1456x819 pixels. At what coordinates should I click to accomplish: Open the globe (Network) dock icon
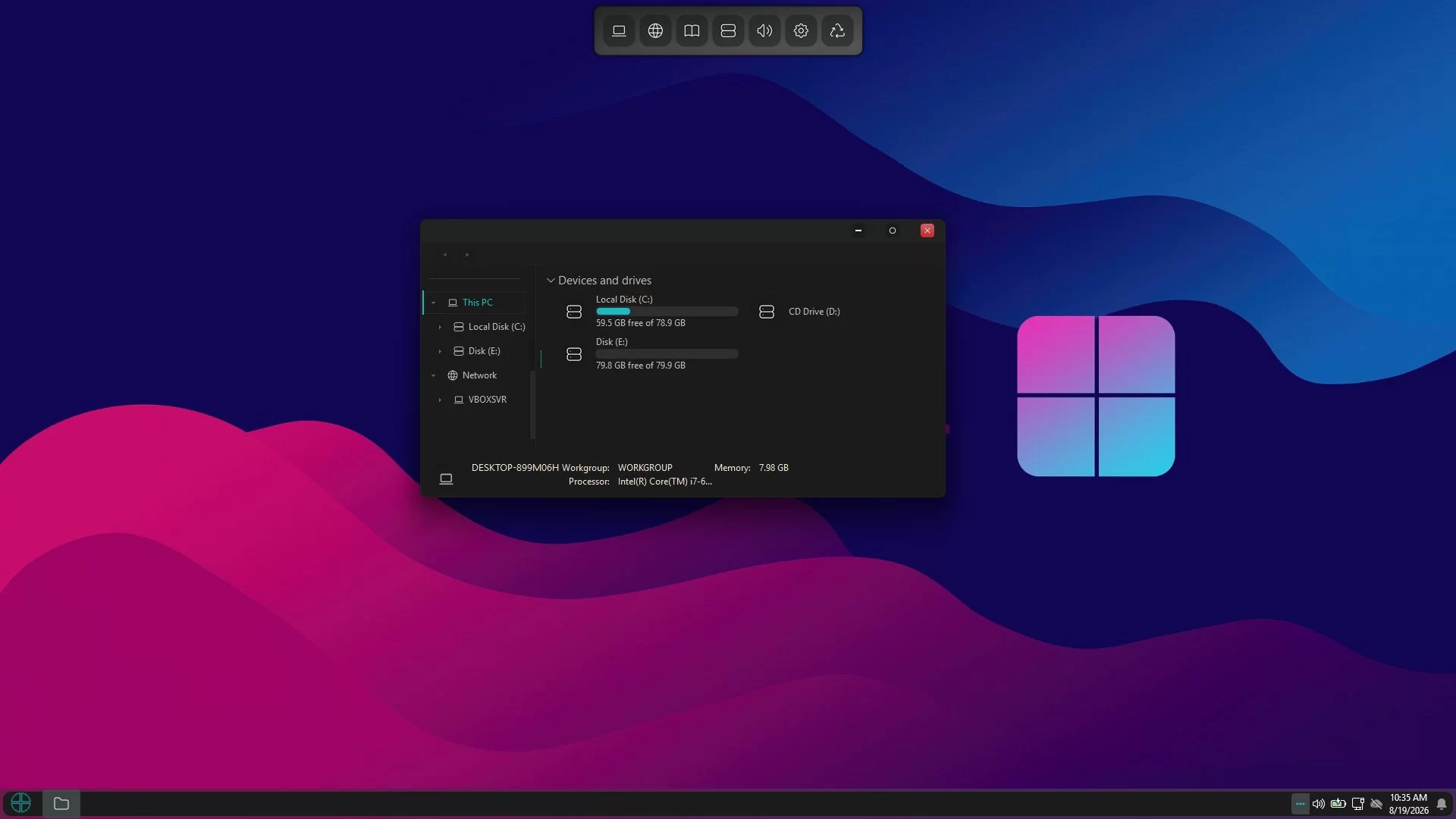[655, 31]
